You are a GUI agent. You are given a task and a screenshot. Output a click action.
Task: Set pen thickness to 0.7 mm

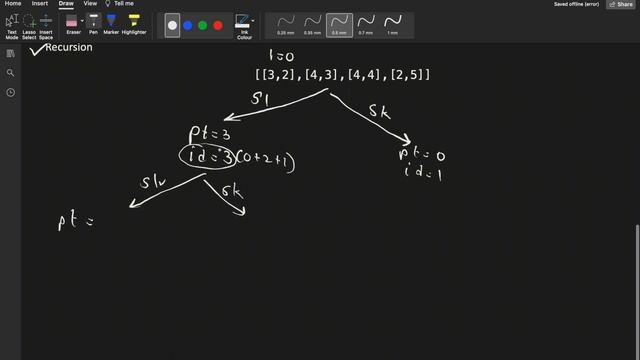tap(366, 25)
